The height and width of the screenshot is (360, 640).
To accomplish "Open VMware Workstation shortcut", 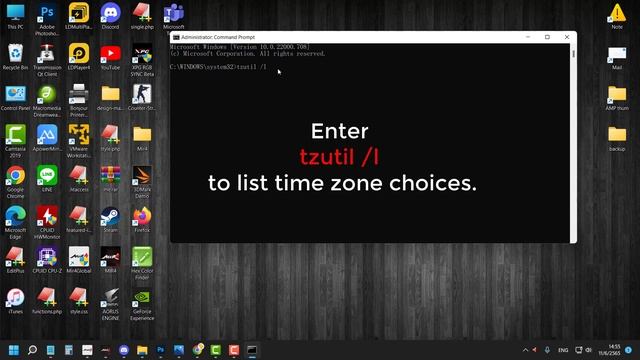I will pyautogui.click(x=79, y=141).
